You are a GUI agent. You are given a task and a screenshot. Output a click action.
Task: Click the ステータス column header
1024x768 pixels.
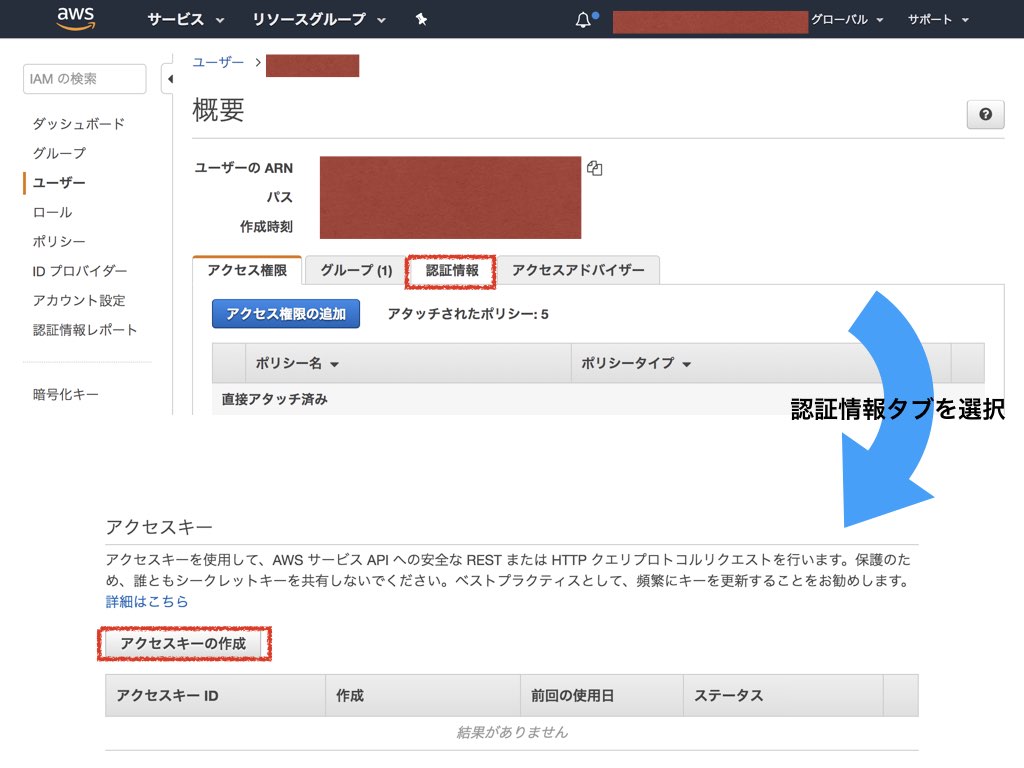pos(783,696)
